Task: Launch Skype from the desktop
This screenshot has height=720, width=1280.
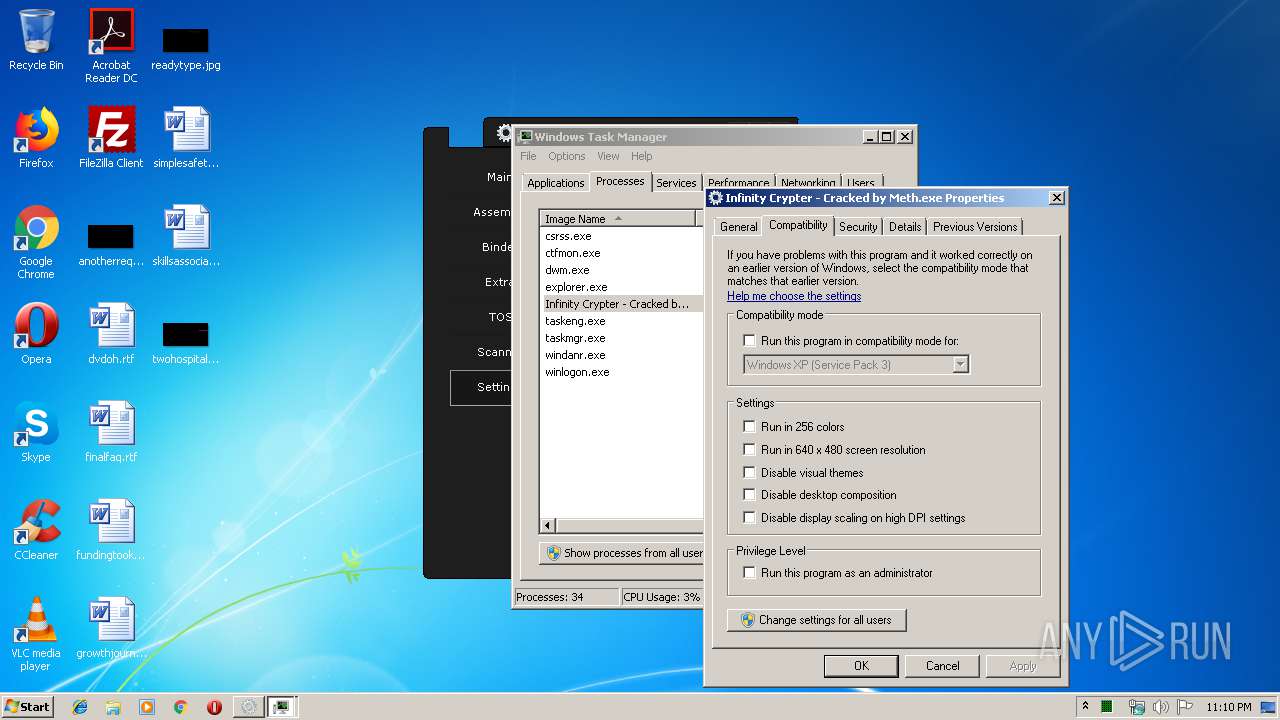Action: [x=36, y=432]
